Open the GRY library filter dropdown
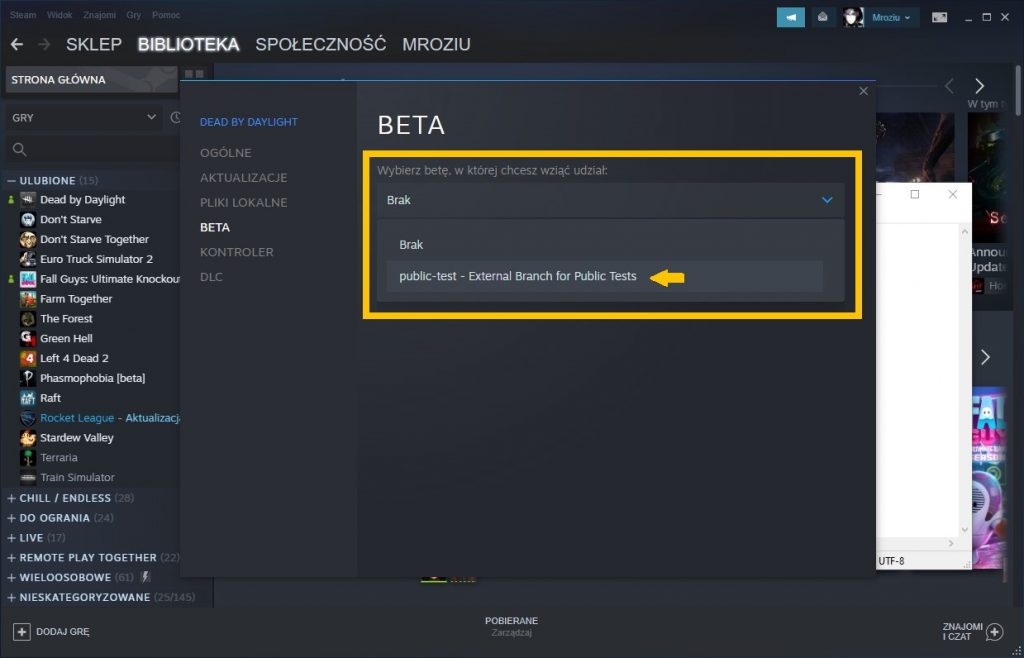 [x=84, y=118]
